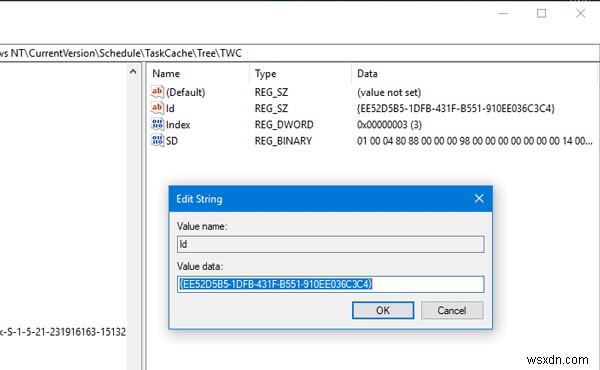Minimize the Registry Editor window
This screenshot has height=370, width=600.
(503, 13)
